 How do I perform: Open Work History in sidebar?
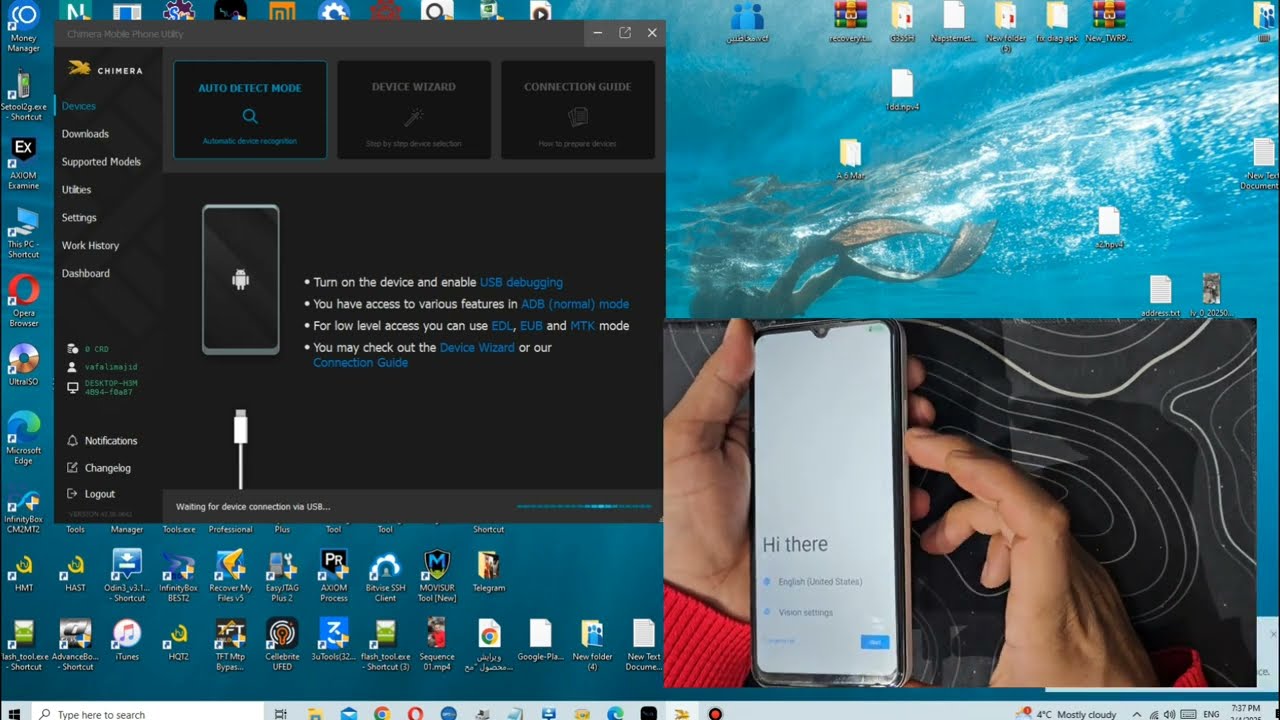90,246
